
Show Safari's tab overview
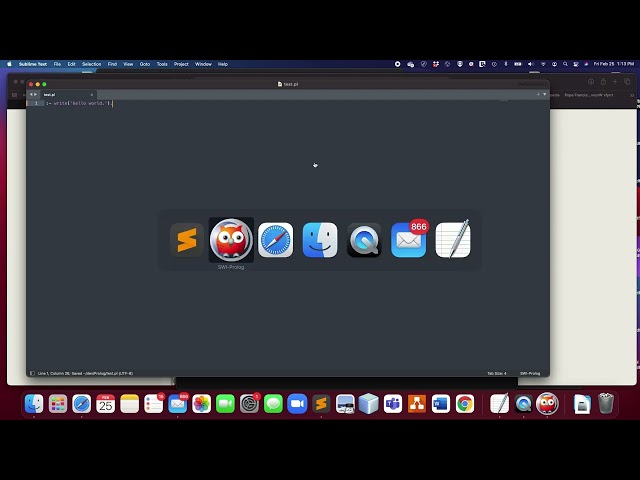tap(628, 82)
